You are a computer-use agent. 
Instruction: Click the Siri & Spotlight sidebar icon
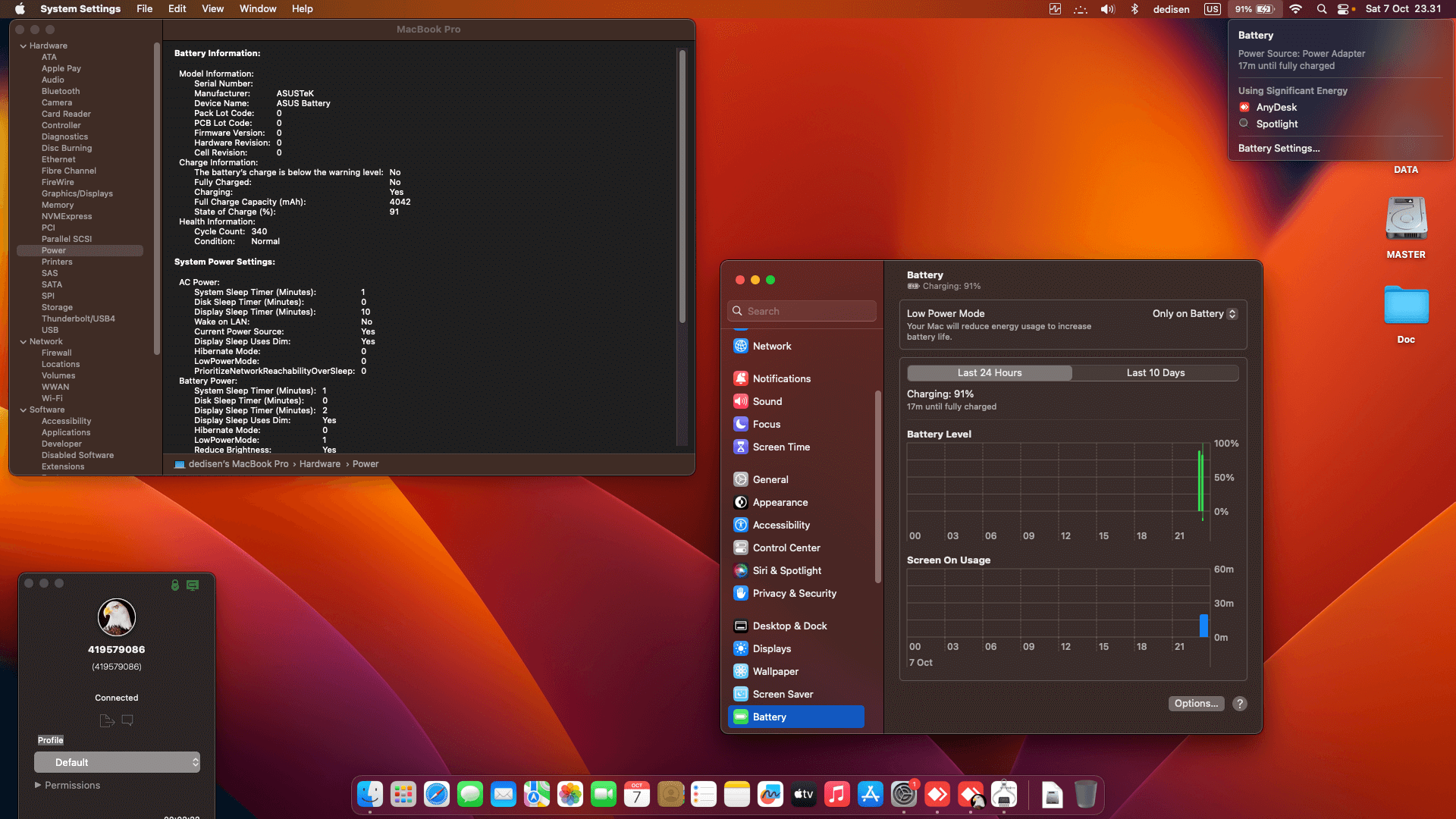click(741, 570)
